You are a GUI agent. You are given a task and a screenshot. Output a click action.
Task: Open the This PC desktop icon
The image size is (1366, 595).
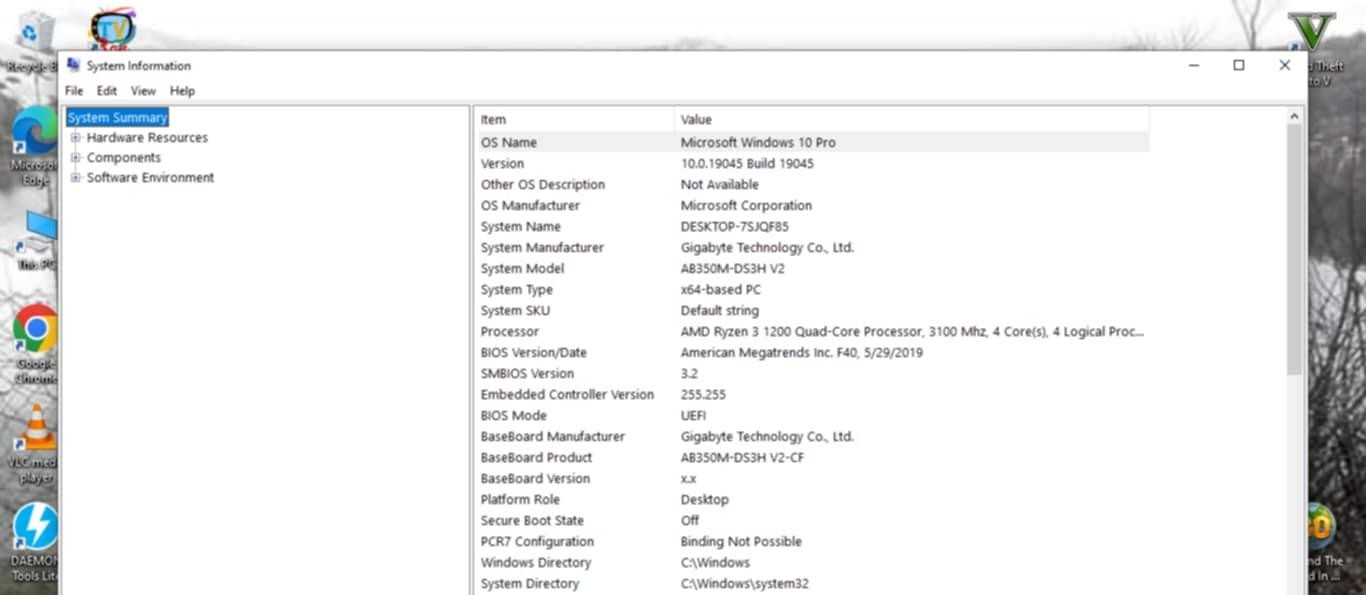pyautogui.click(x=38, y=232)
